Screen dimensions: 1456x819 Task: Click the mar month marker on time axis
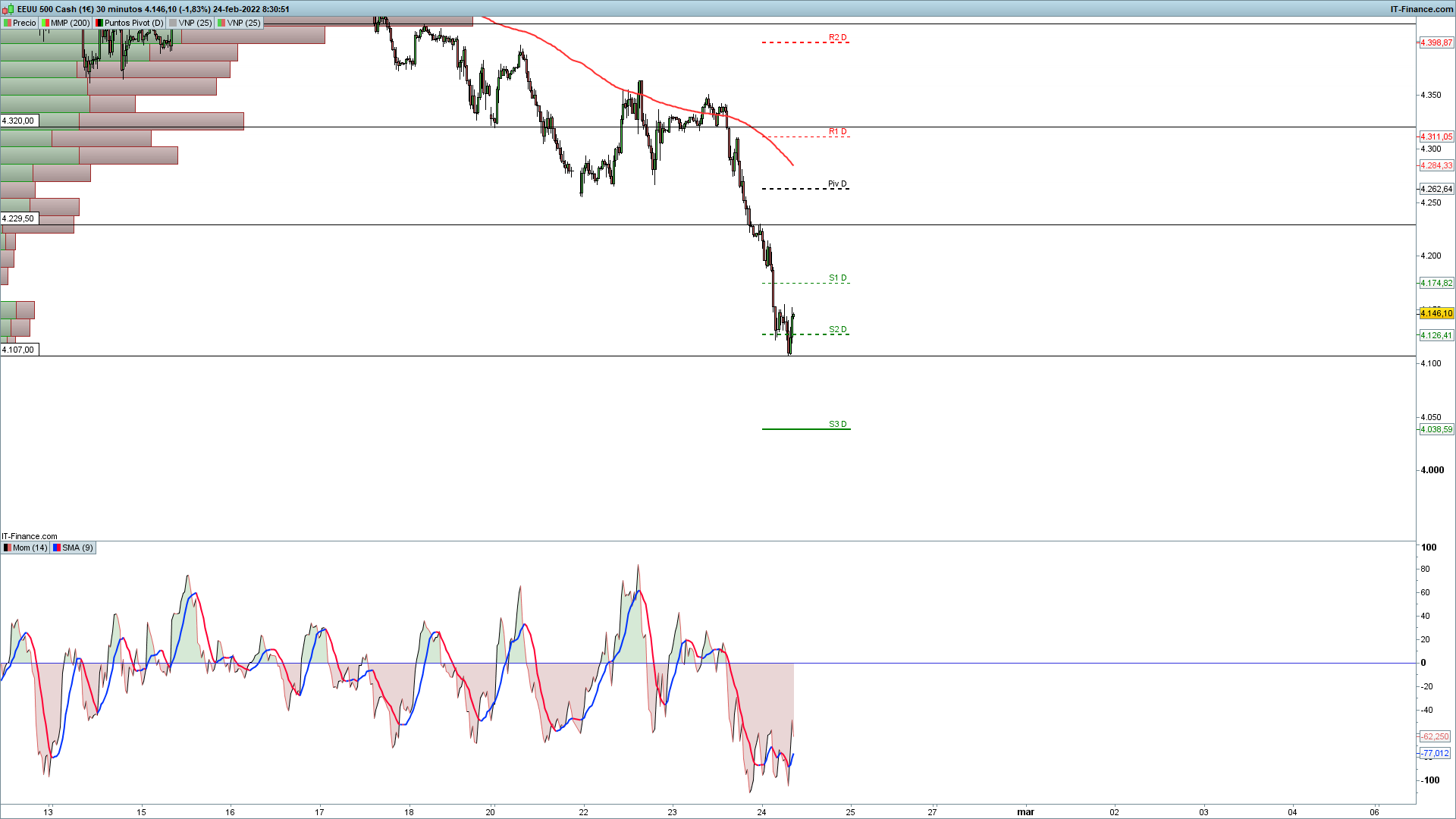1025,812
